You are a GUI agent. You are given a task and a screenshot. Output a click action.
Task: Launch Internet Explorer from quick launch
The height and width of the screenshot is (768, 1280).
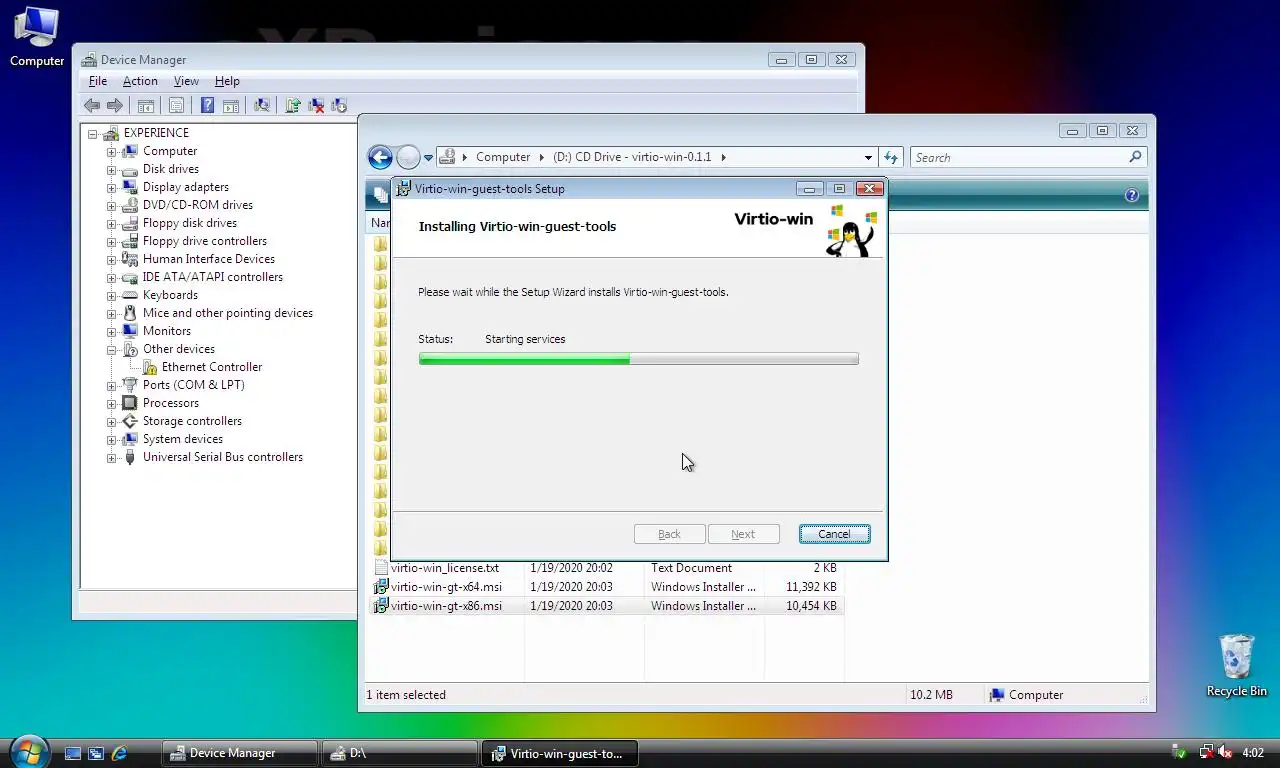click(119, 753)
